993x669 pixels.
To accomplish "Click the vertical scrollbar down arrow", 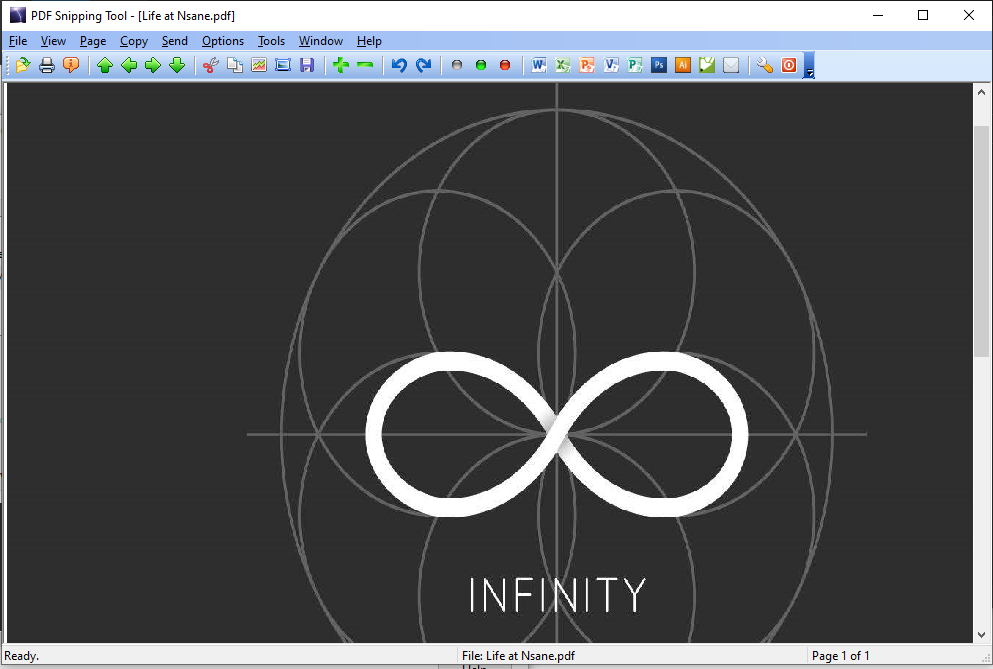I will (981, 634).
